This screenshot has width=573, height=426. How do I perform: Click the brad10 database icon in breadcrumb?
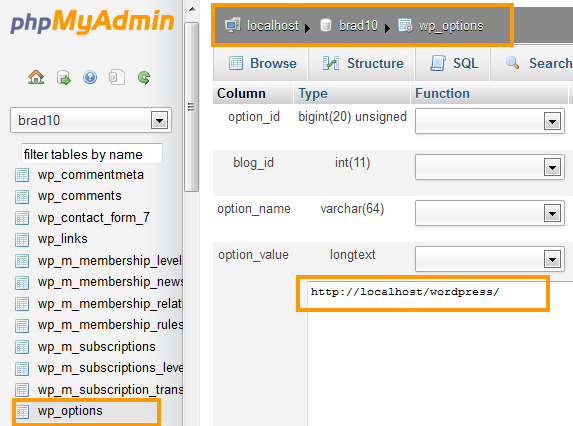[326, 25]
